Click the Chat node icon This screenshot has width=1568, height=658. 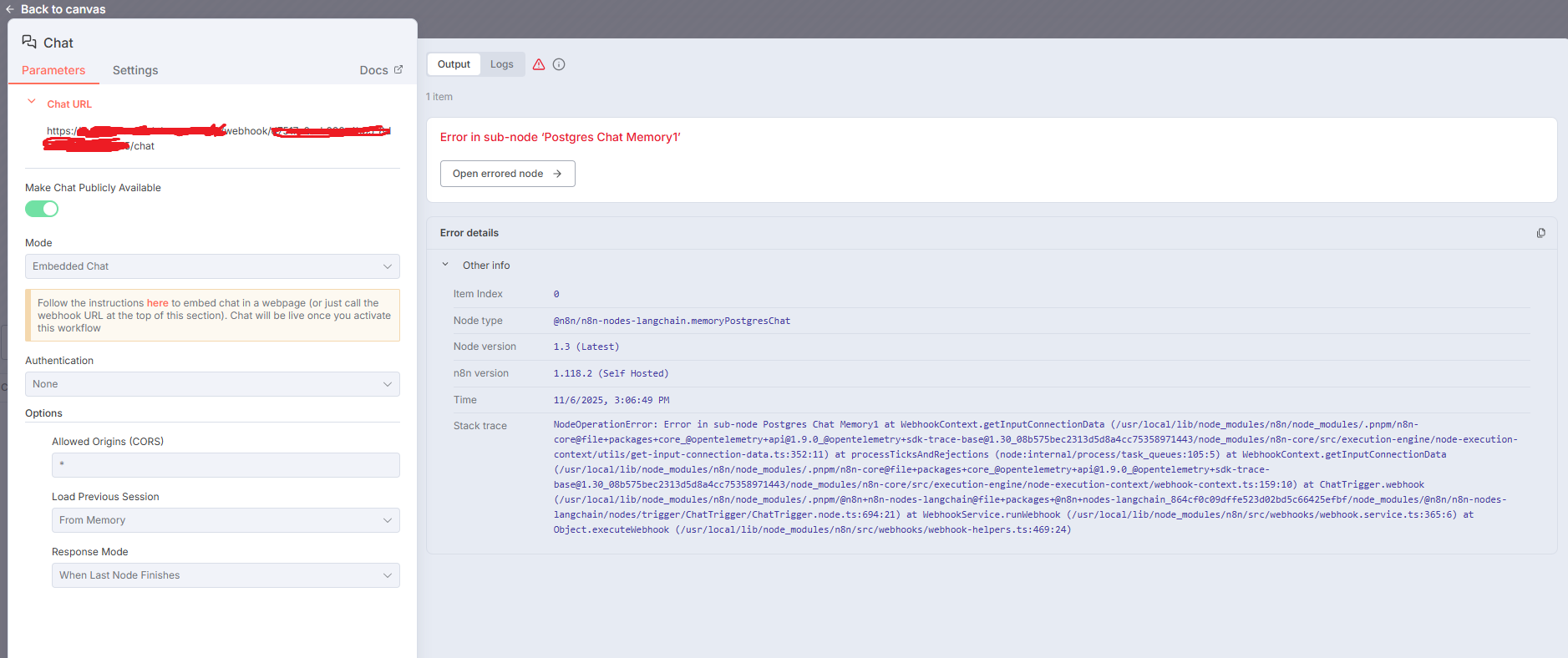coord(29,42)
